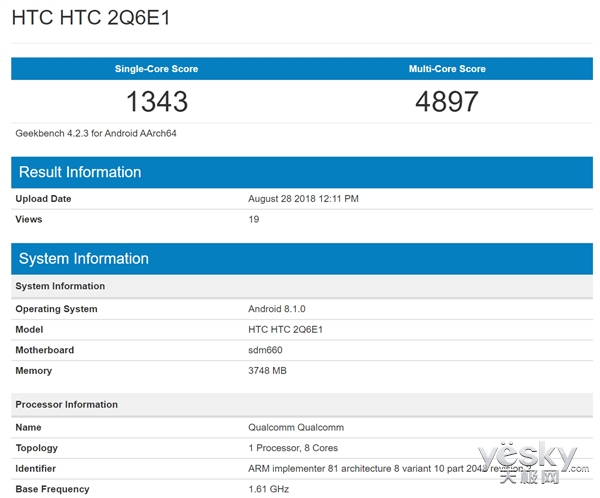Viewport: 600px width, 498px height.
Task: Click the Qualcomm Qualcomm processor name
Action: 294,427
